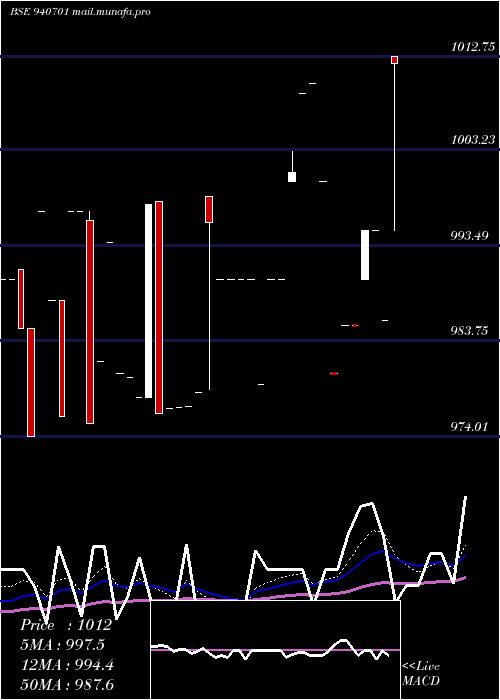Click the 1012.75 price level label
The image size is (500, 700).
tap(473, 47)
